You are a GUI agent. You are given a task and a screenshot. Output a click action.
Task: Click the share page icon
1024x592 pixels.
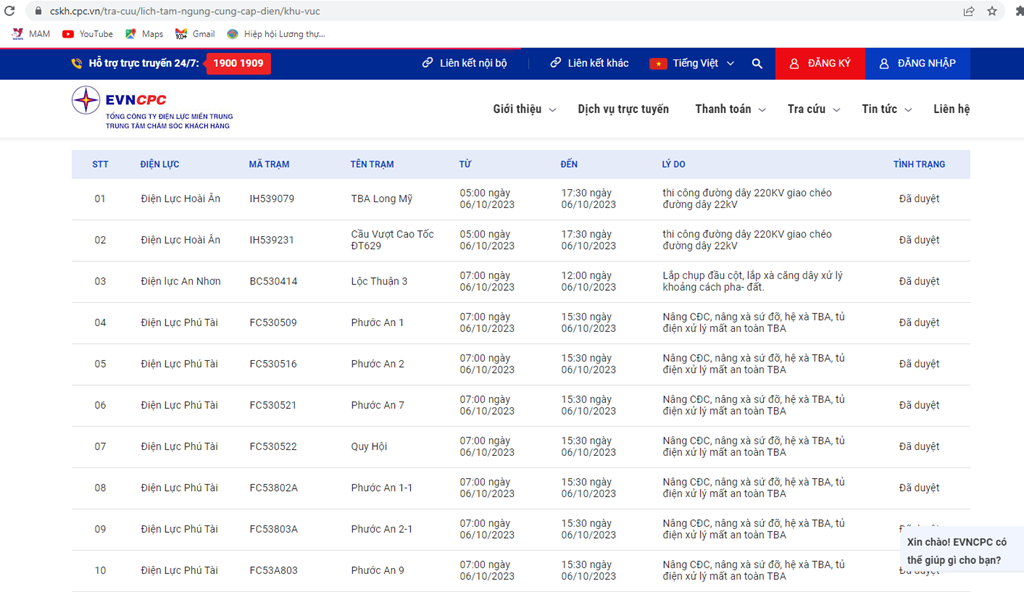point(969,10)
